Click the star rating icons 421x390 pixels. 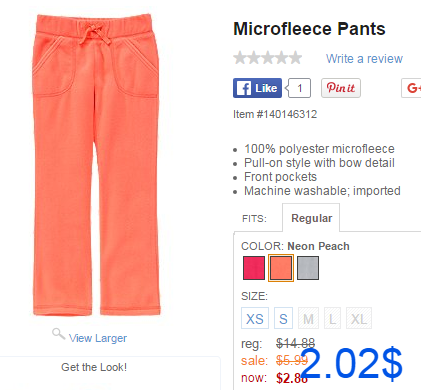pos(268,58)
